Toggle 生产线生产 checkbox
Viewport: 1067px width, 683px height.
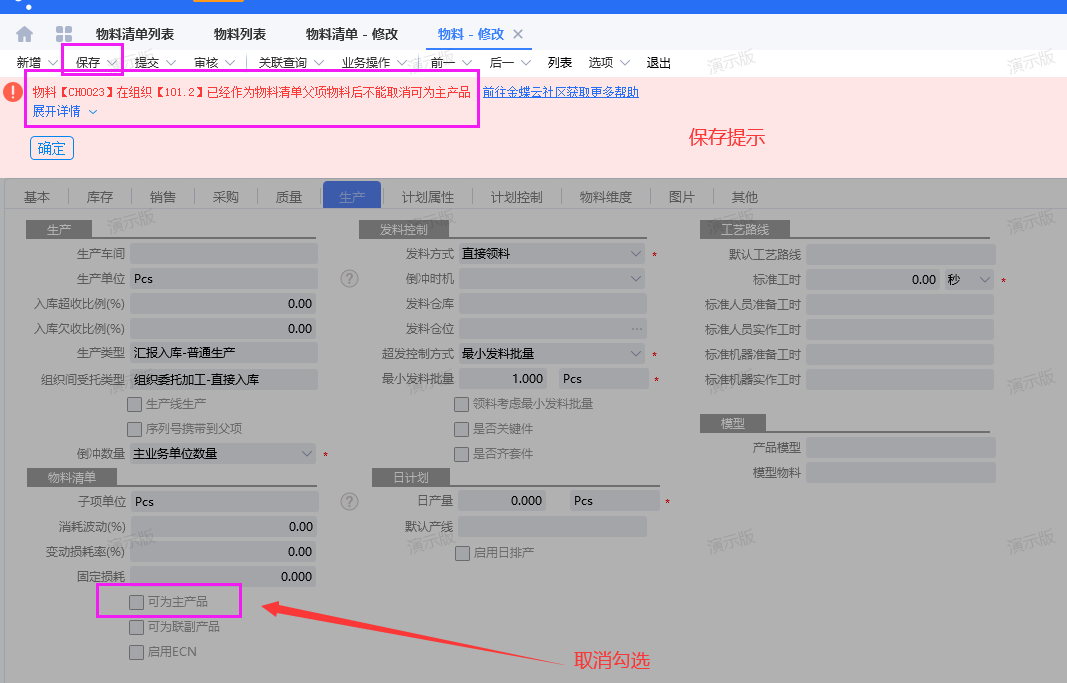[x=135, y=404]
